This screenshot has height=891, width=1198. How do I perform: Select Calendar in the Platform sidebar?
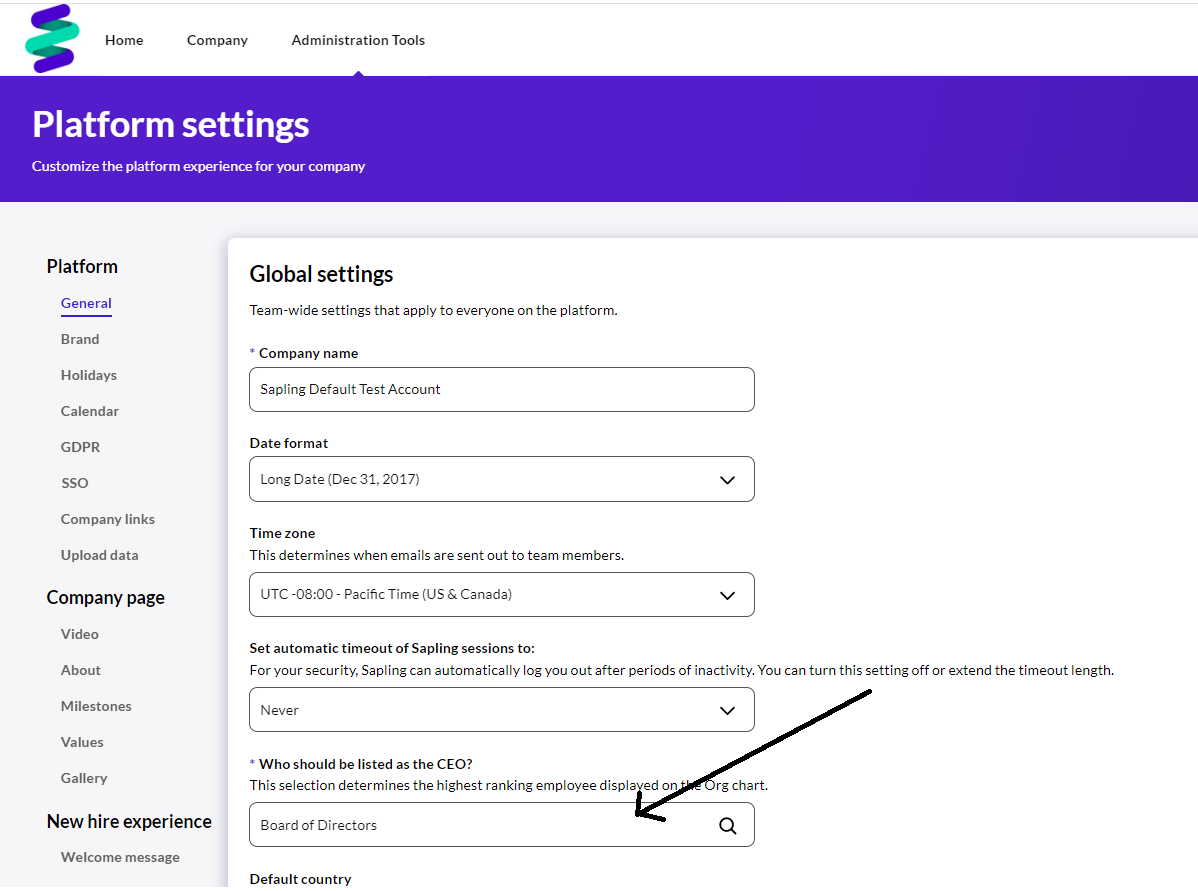(x=90, y=411)
